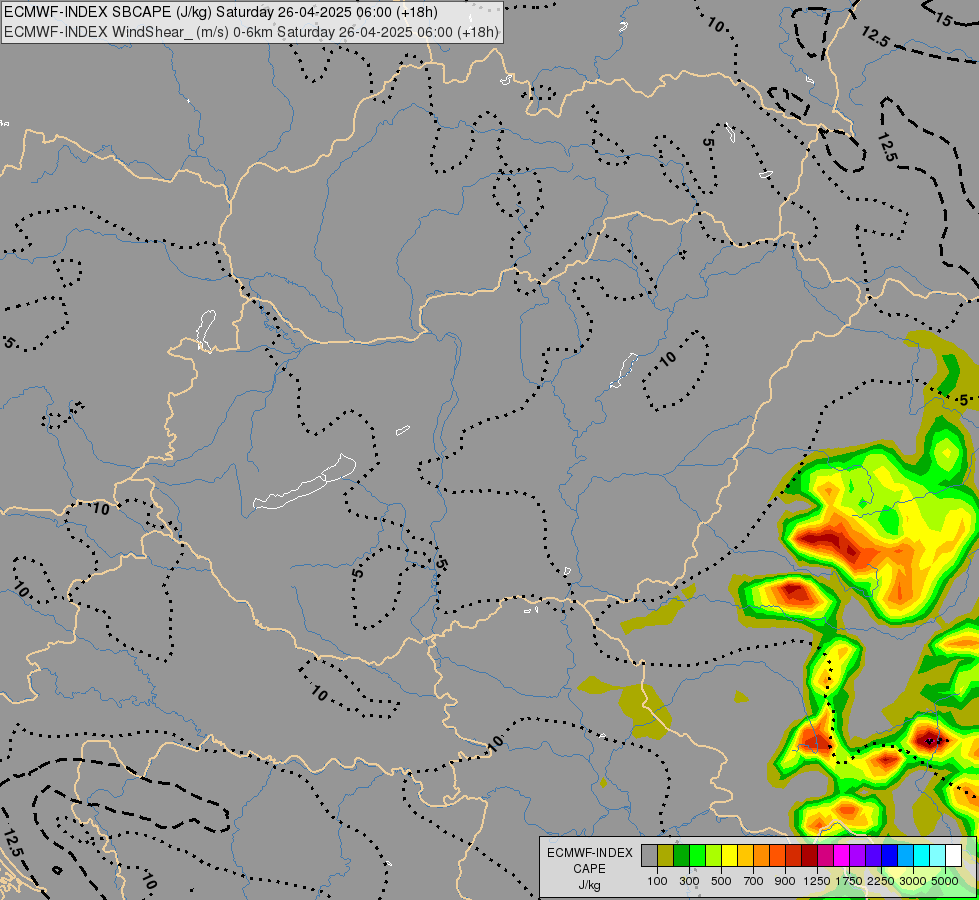Click the '3000' legend value
This screenshot has height=900, width=979.
coord(913,881)
